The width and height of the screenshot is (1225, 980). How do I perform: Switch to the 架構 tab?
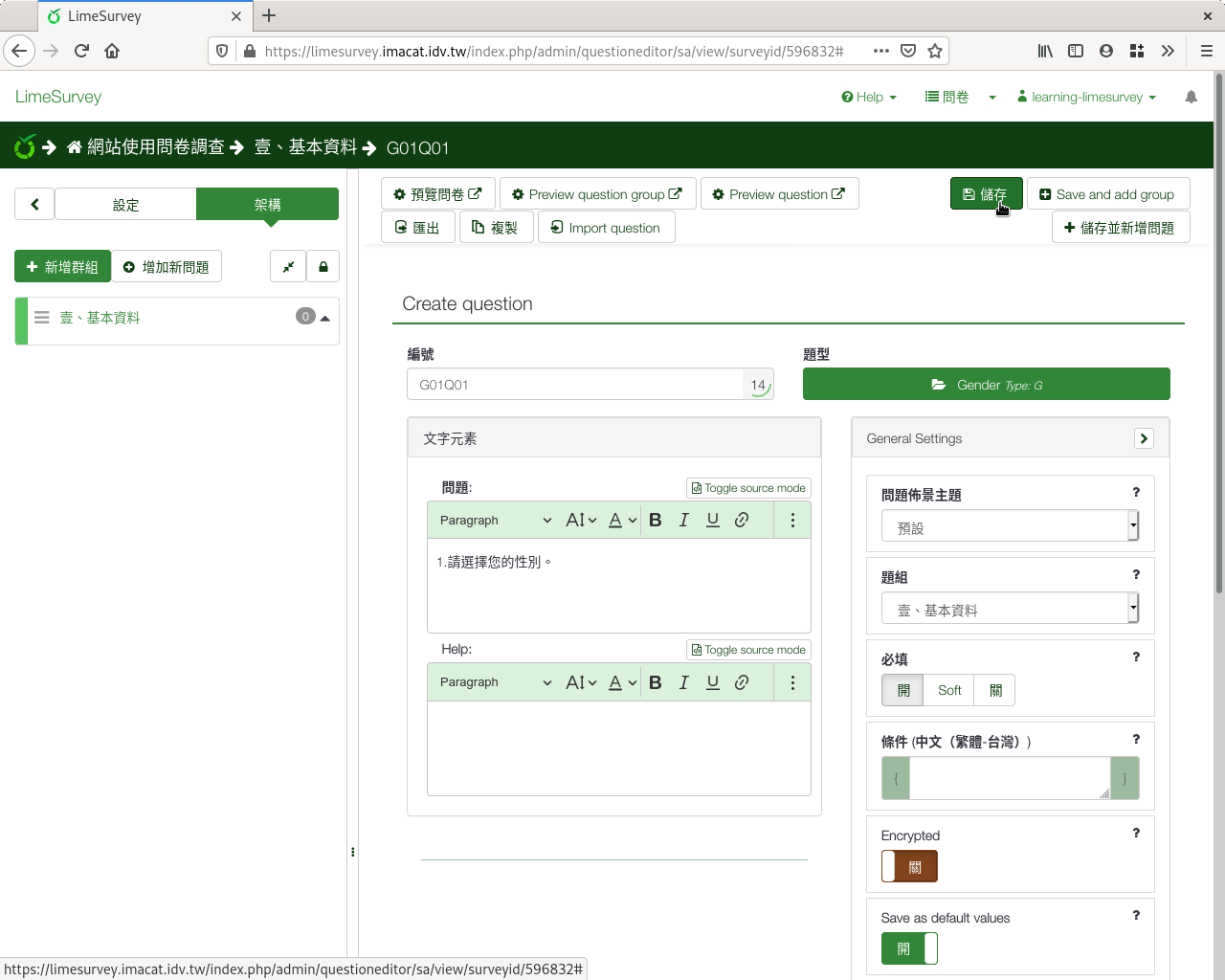pyautogui.click(x=267, y=204)
